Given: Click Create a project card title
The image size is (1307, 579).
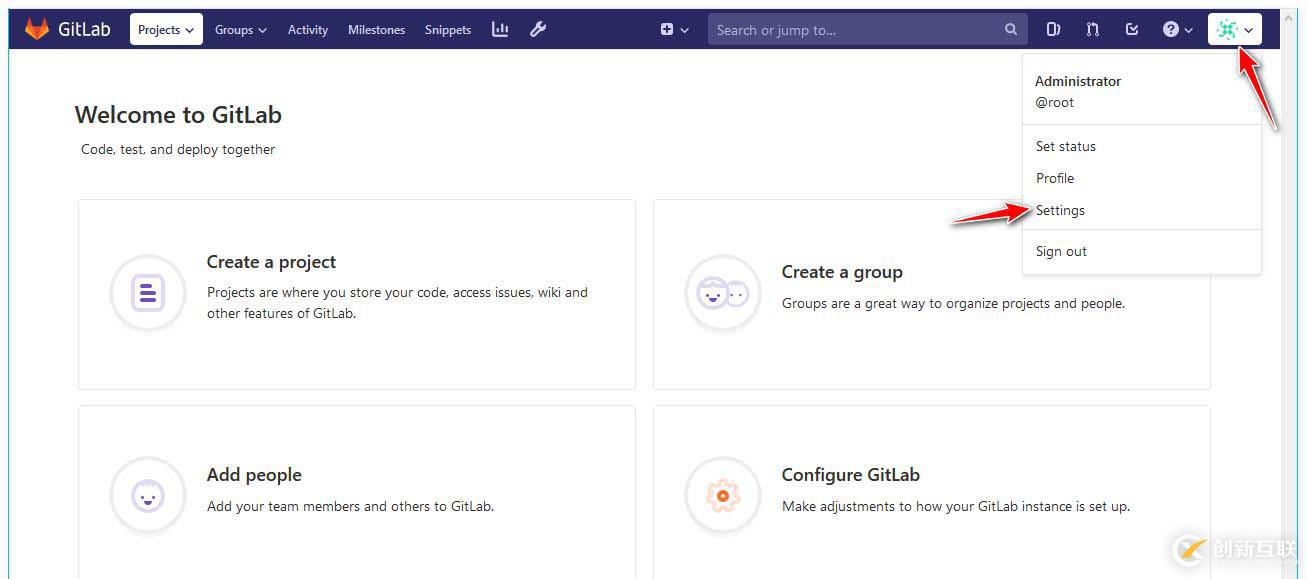Looking at the screenshot, I should (x=271, y=262).
